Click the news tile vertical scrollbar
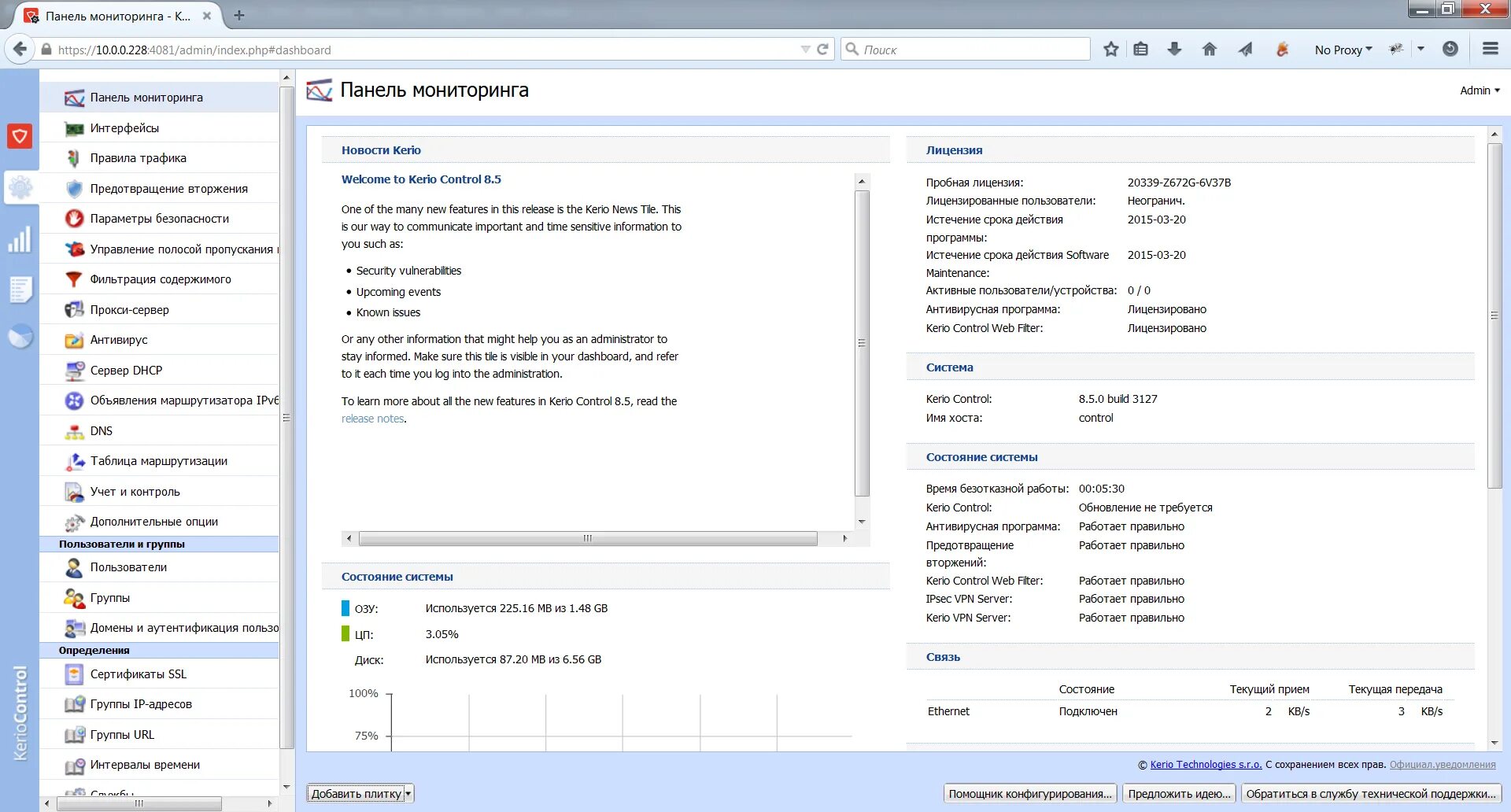 tap(862, 343)
